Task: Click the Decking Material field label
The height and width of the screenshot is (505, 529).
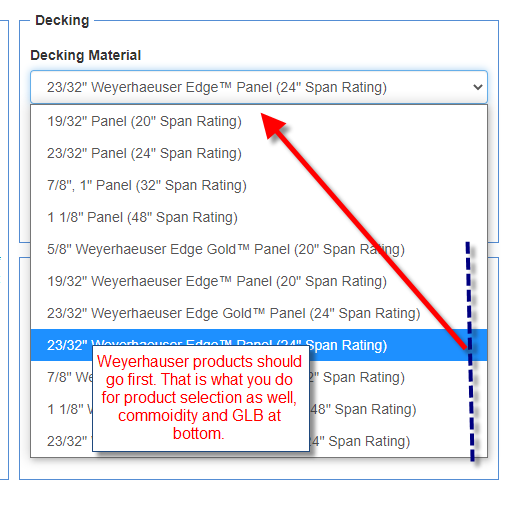Action: [86, 55]
